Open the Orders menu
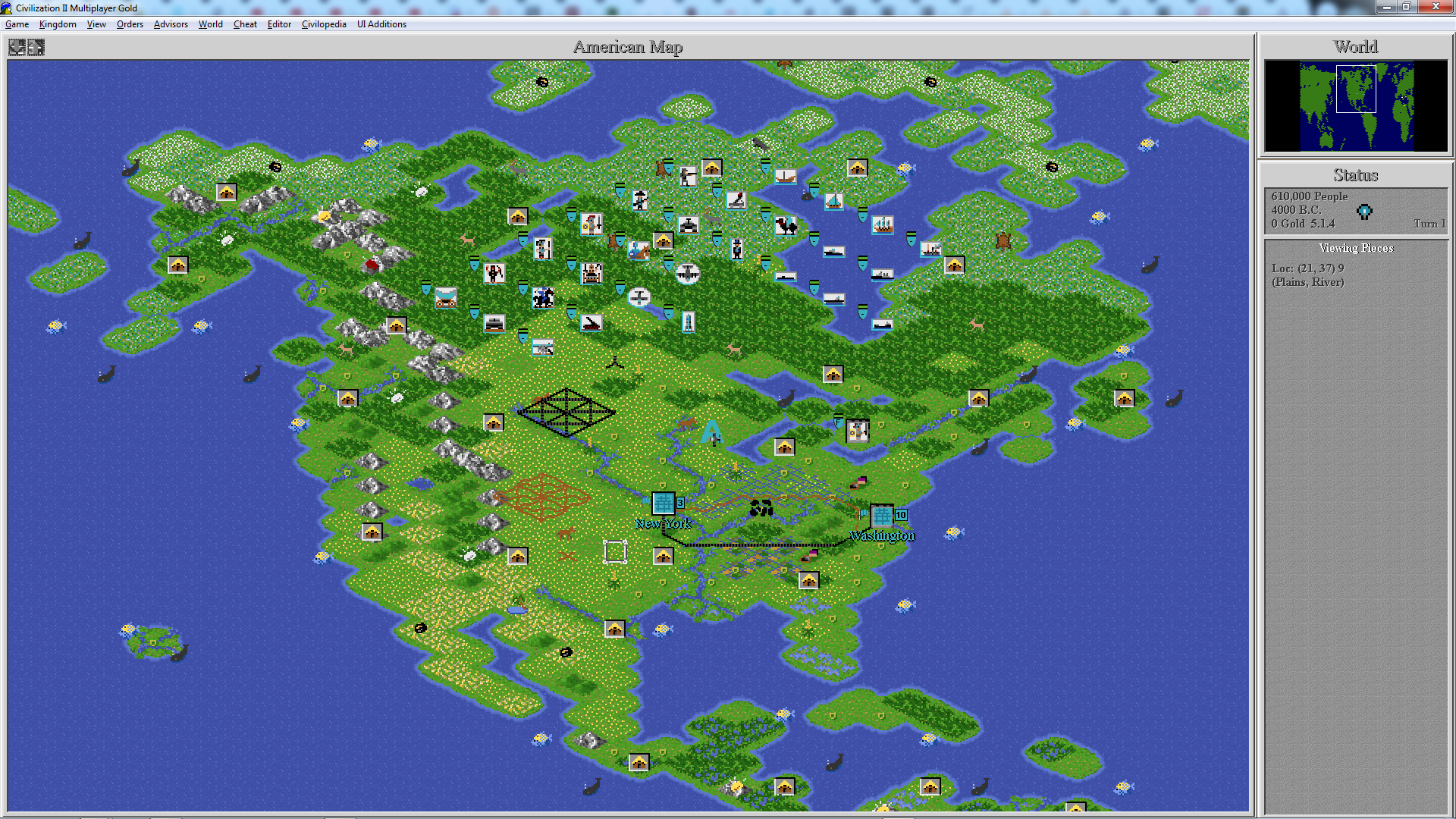 [x=130, y=24]
